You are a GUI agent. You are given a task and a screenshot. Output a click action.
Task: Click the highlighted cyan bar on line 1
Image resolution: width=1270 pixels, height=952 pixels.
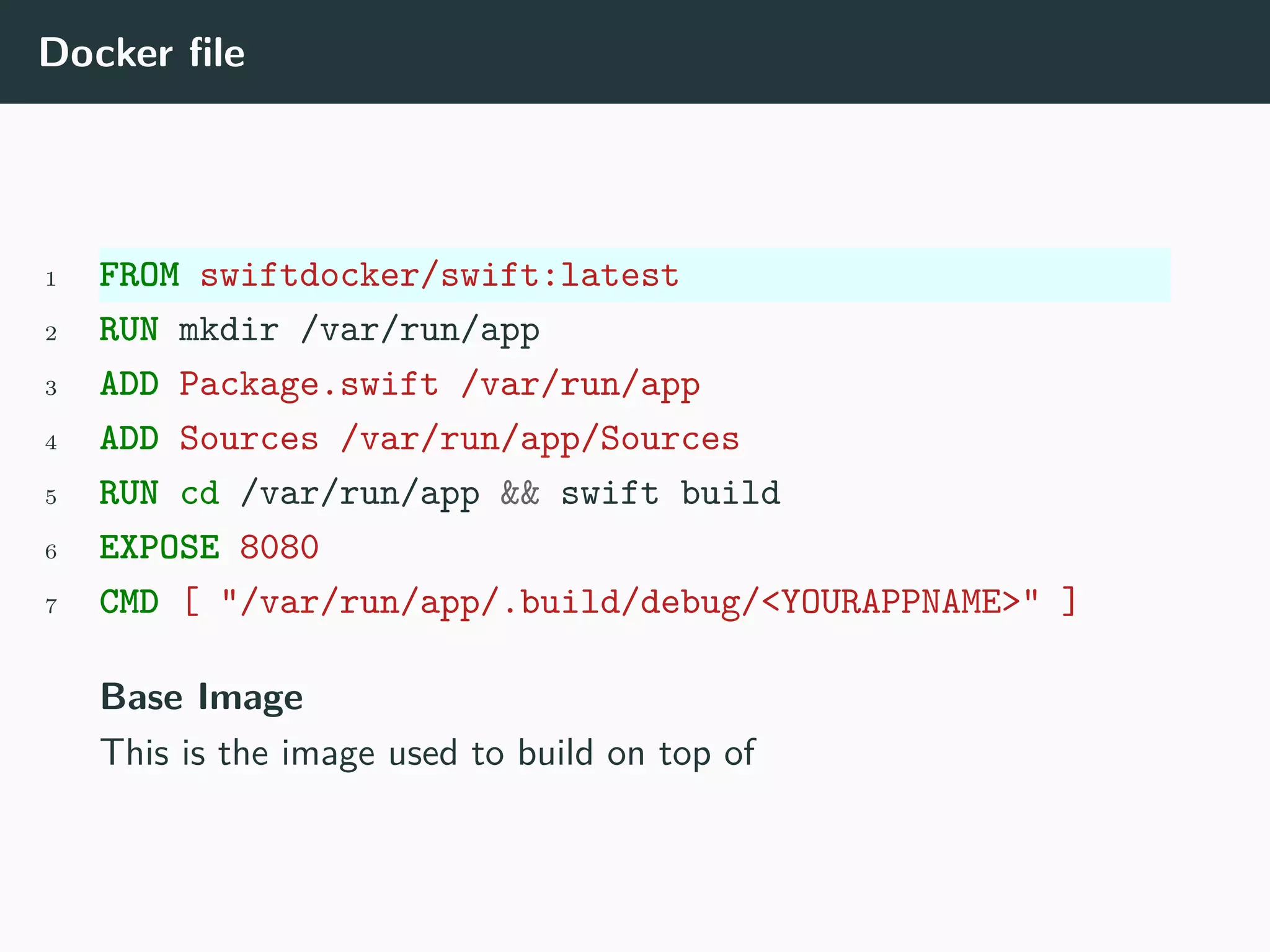[930, 275]
